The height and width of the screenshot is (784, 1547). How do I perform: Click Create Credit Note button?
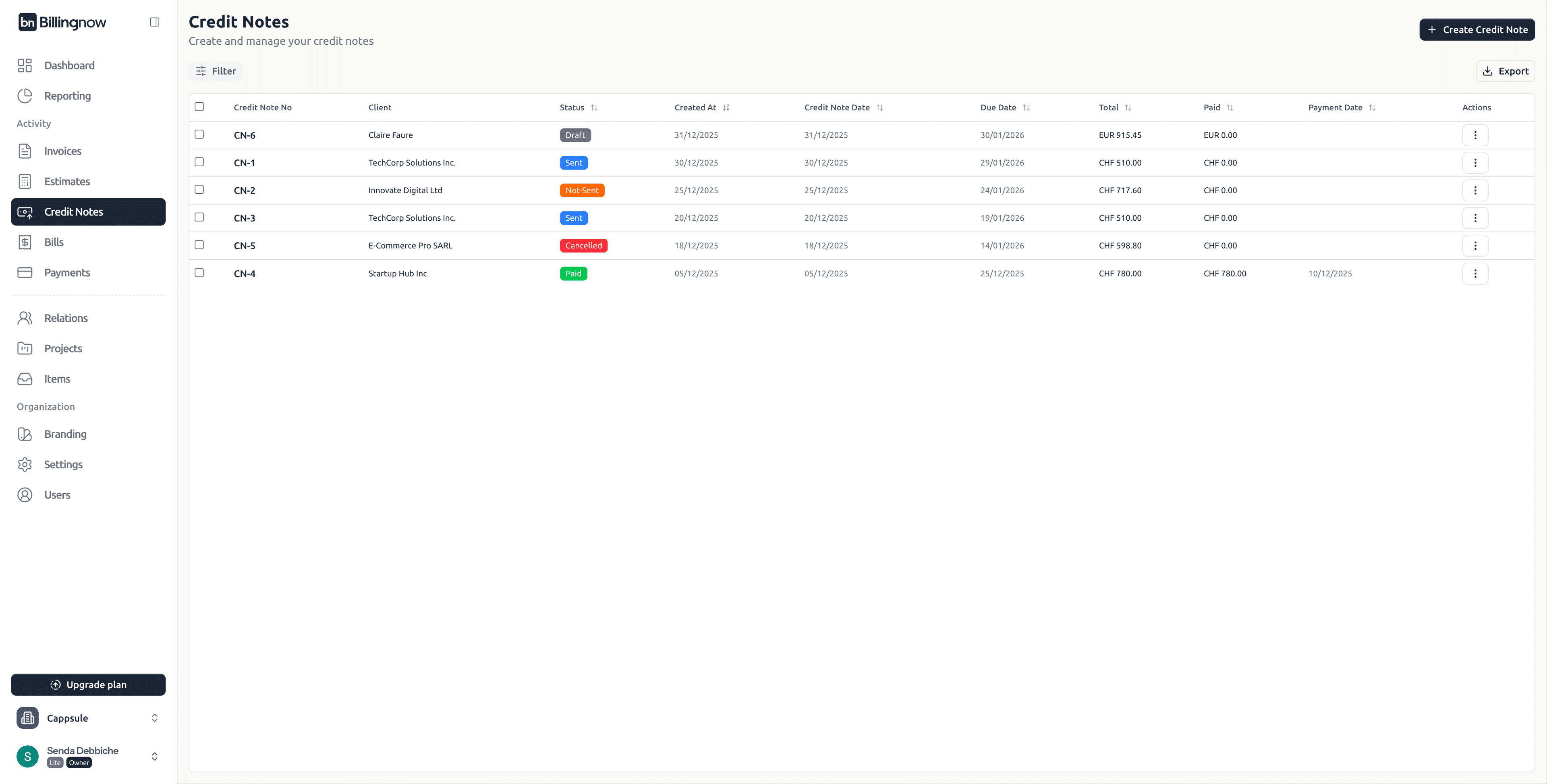(x=1476, y=29)
